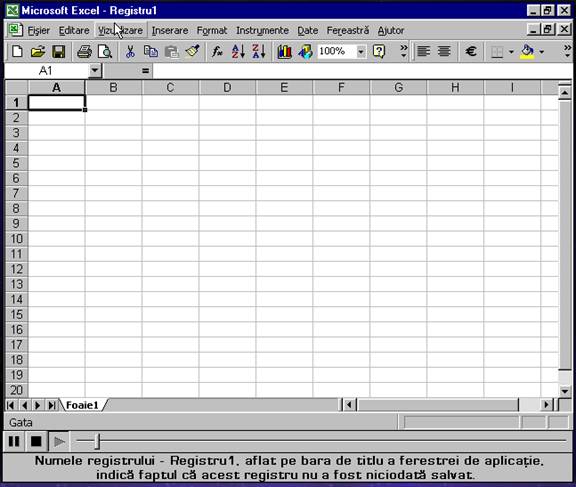Save the workbook using the floppy disk icon
Screen dimensions: 576x487
[x=58, y=51]
